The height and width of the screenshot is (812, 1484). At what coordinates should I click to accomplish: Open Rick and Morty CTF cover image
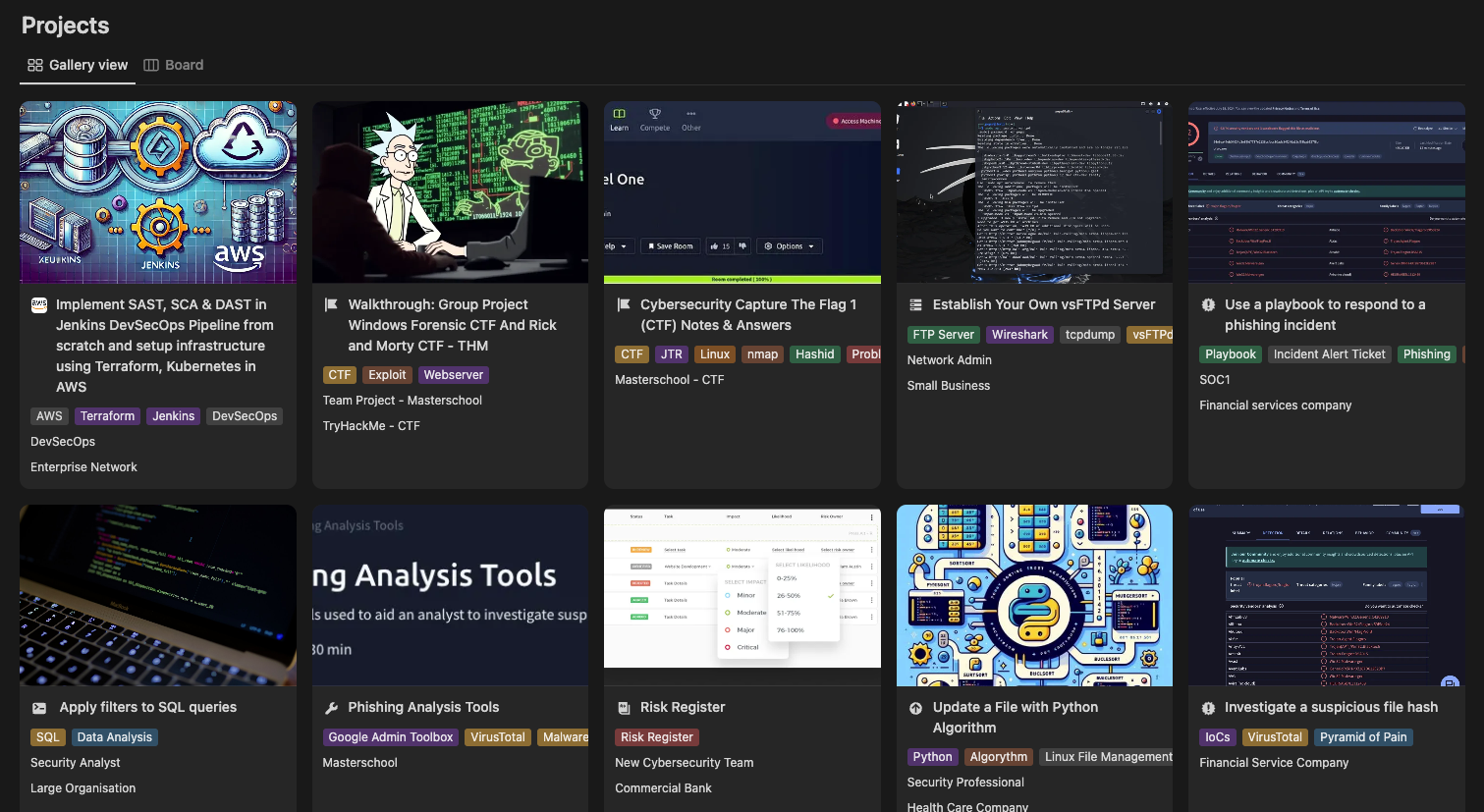coord(450,192)
